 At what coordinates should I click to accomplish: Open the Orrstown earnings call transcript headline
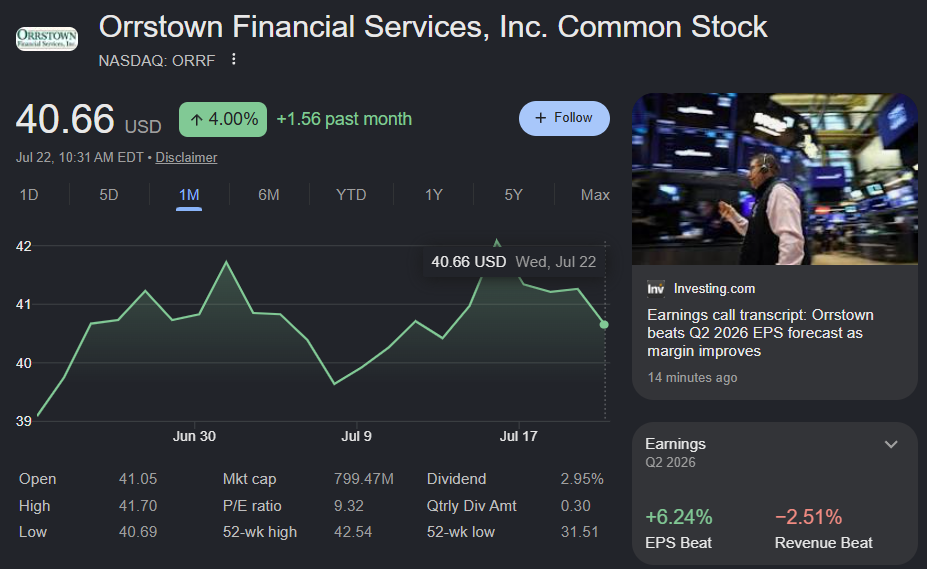tap(760, 332)
